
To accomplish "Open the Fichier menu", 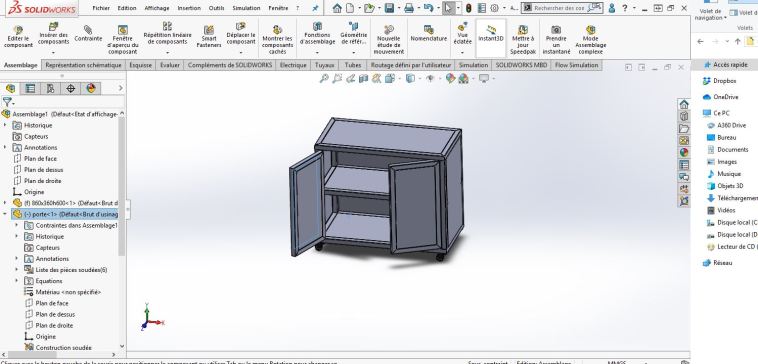I will coord(101,8).
